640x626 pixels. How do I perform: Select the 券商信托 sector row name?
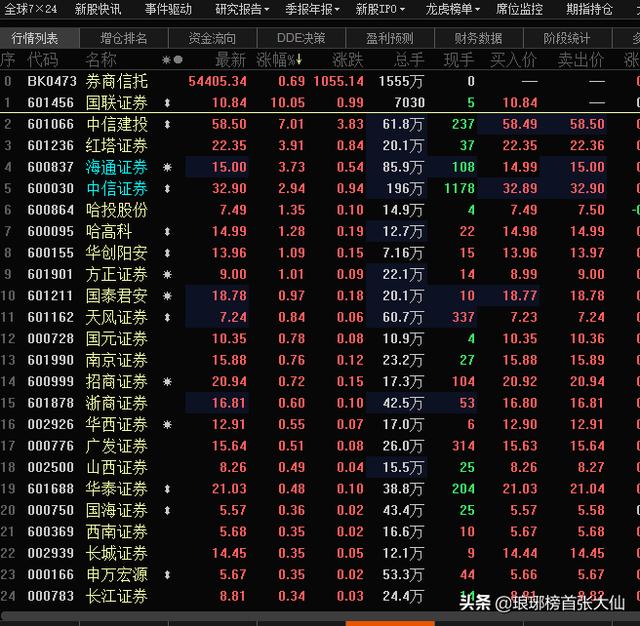[x=117, y=81]
